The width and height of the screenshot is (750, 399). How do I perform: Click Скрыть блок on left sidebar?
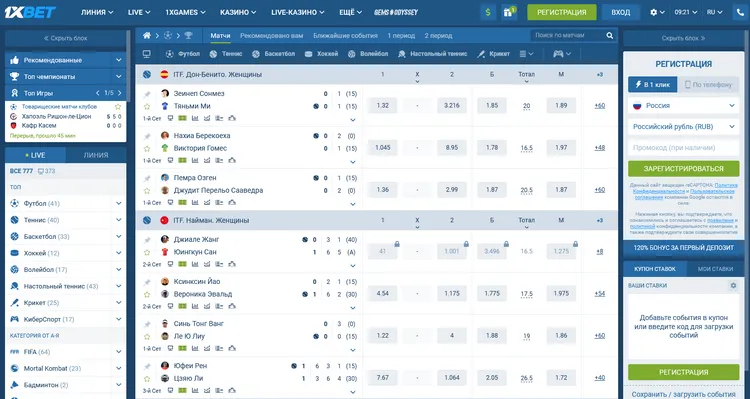pyautogui.click(x=66, y=38)
